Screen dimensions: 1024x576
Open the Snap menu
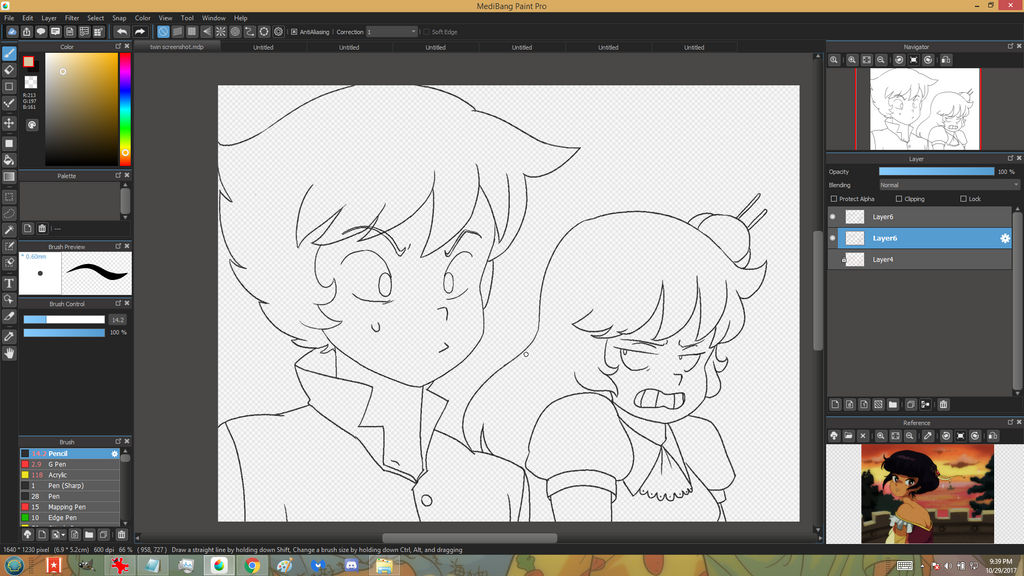pyautogui.click(x=119, y=18)
